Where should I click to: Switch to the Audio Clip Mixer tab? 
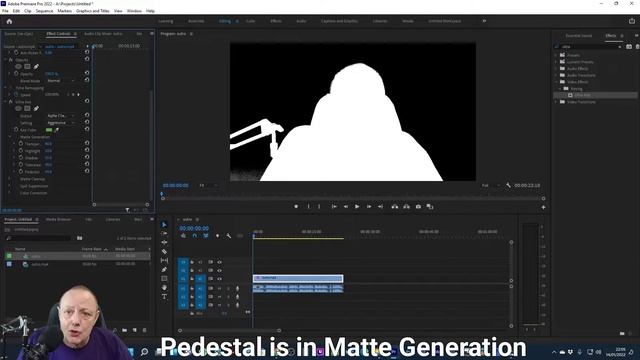[x=103, y=34]
